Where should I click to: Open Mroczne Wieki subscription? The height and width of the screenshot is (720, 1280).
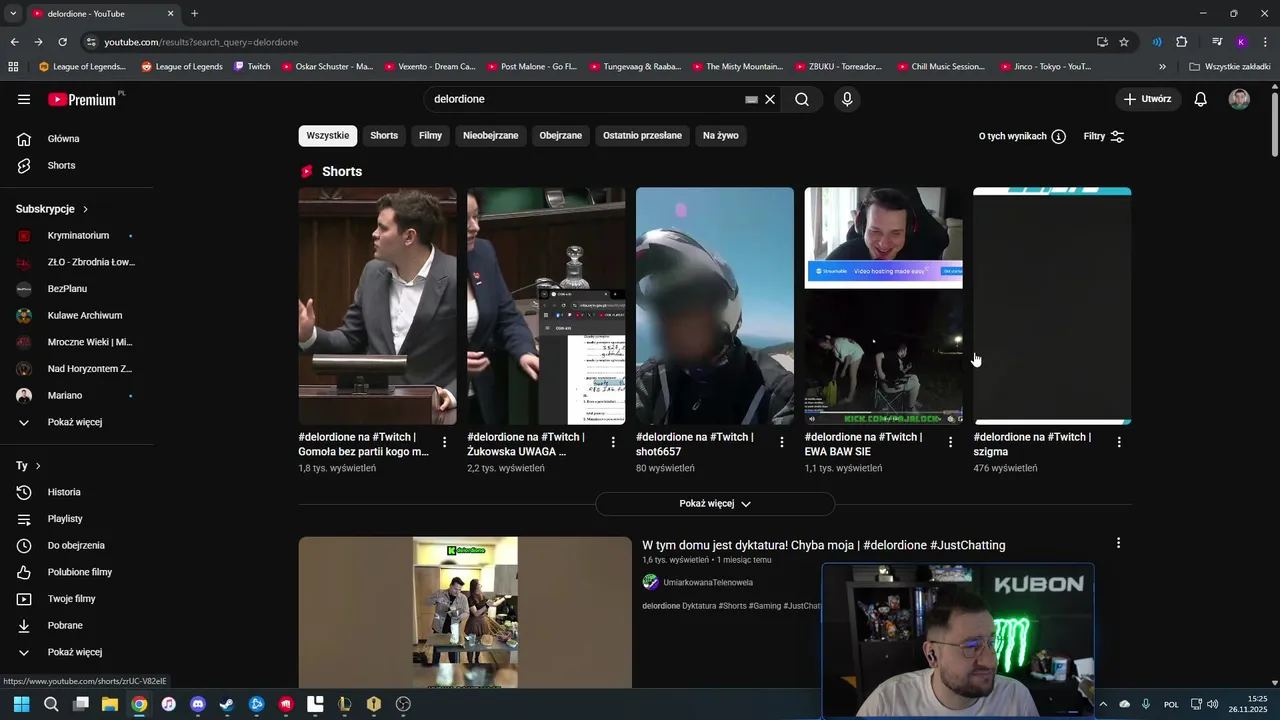pyautogui.click(x=76, y=342)
